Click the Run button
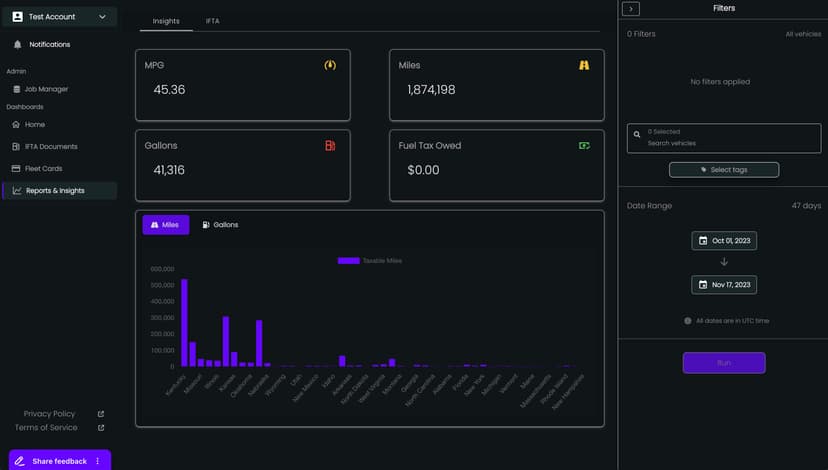Screen dimensions: 828x470 click(x=724, y=363)
